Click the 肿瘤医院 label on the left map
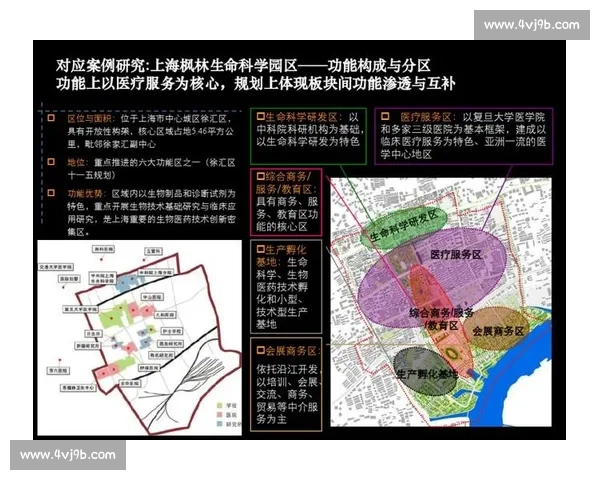Viewport: 600px width, 480px height. [149, 367]
